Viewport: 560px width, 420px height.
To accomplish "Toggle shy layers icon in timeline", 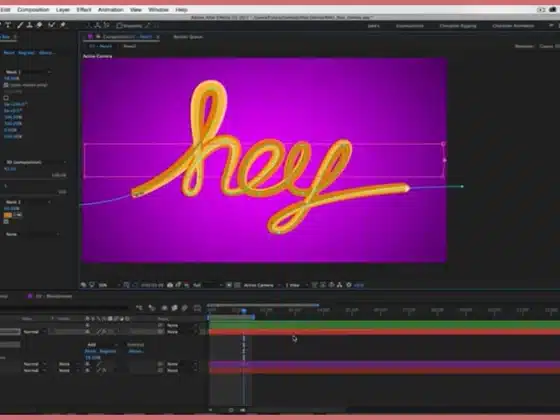I will click(164, 308).
